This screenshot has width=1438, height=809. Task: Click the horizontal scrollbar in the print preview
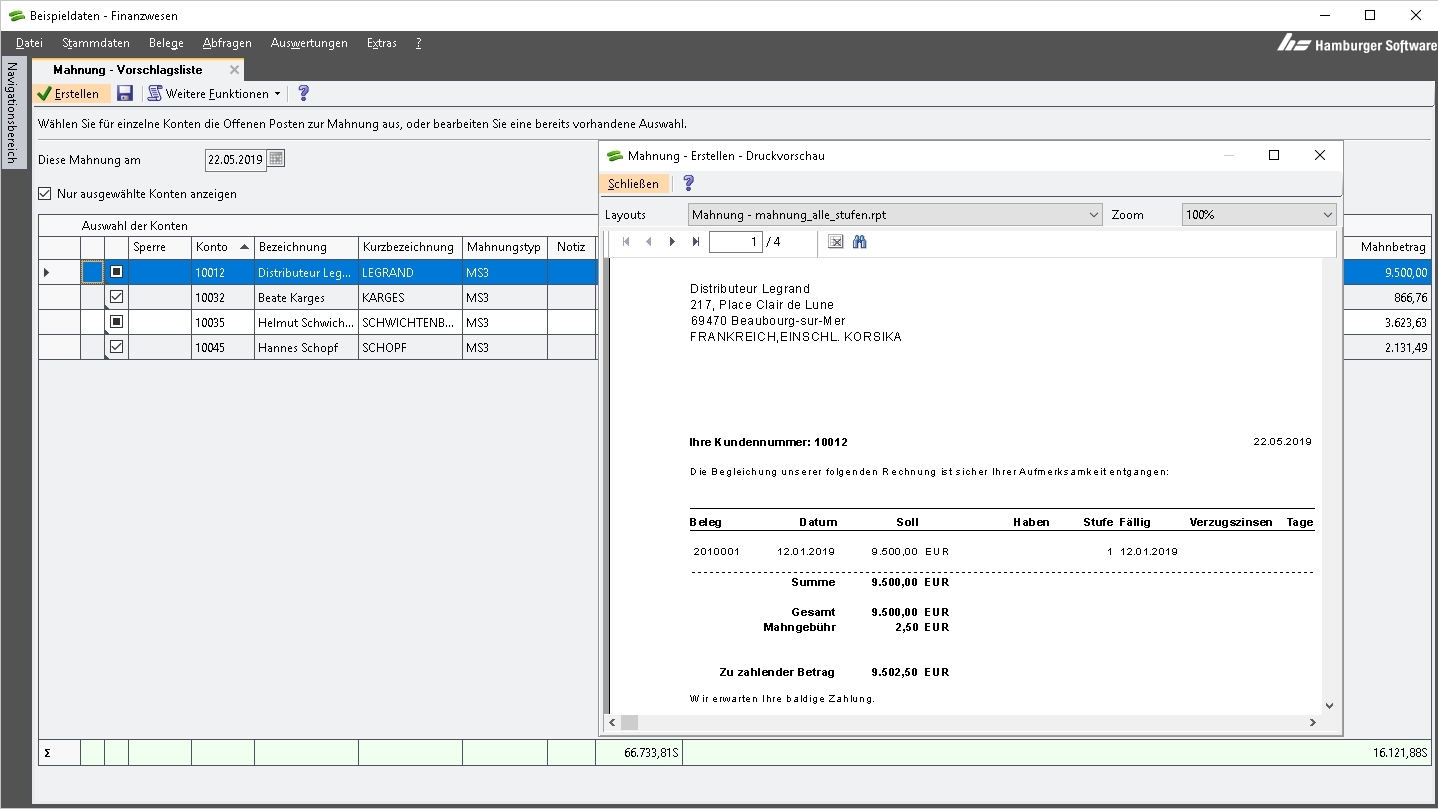(960, 722)
